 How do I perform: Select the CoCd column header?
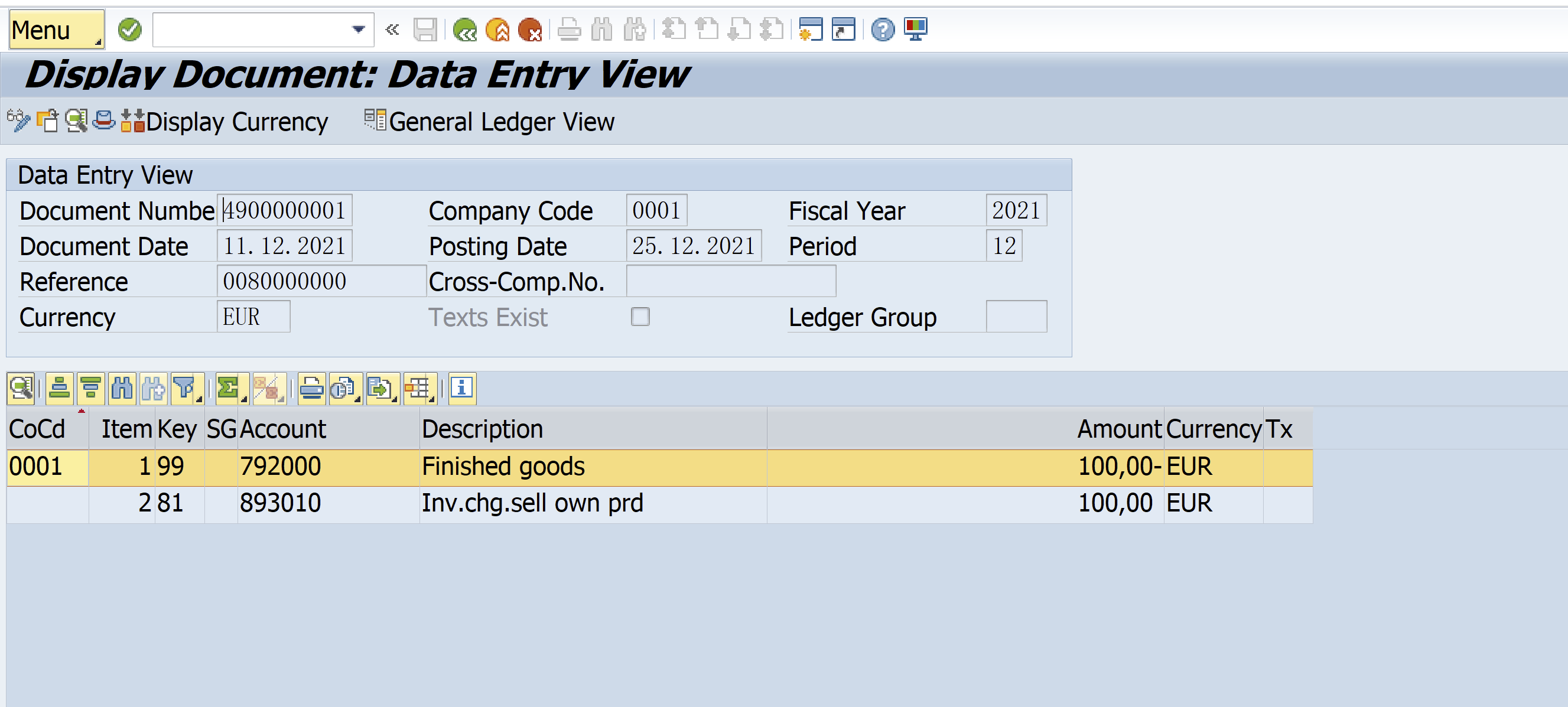[47, 429]
